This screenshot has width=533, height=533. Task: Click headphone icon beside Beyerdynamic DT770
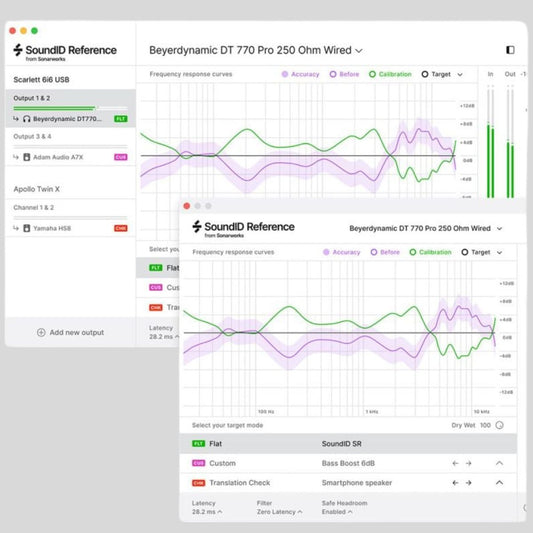tap(27, 119)
